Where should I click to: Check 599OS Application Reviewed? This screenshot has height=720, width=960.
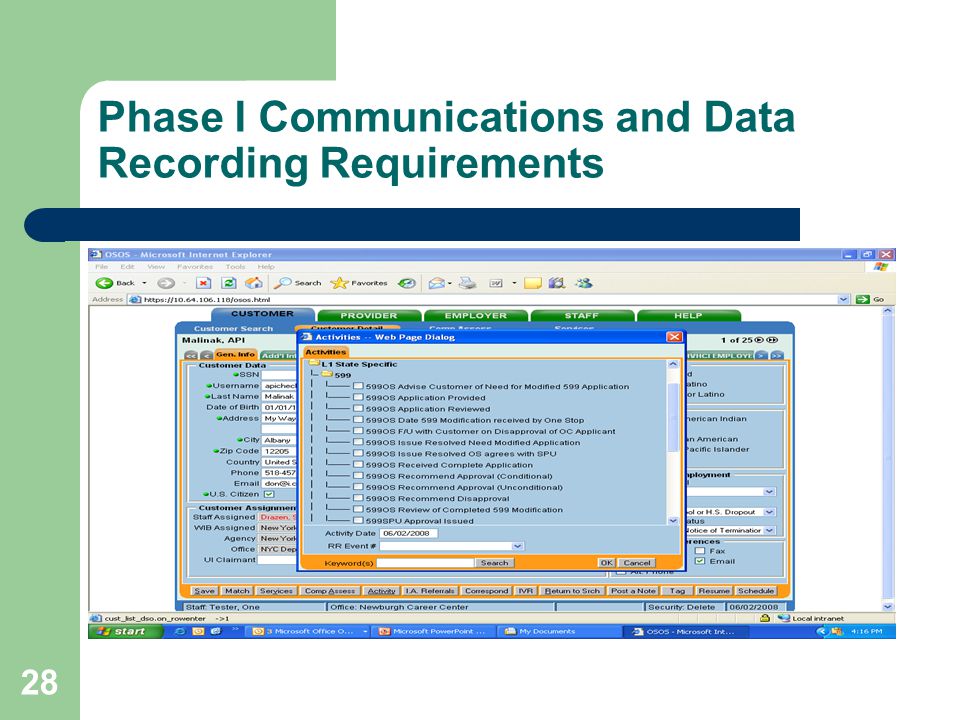[358, 408]
